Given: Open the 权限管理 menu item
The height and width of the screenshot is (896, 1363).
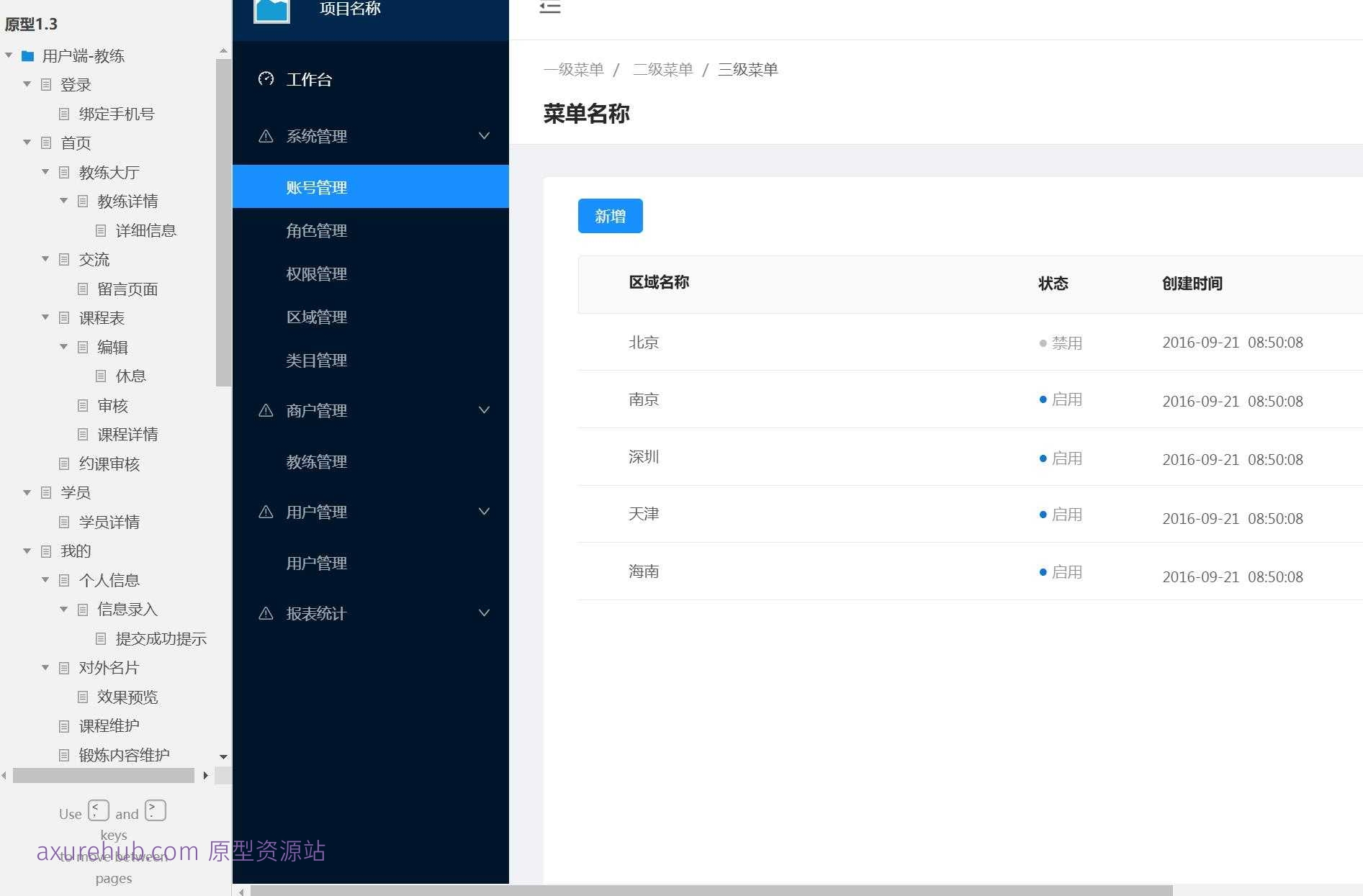Looking at the screenshot, I should [x=315, y=273].
